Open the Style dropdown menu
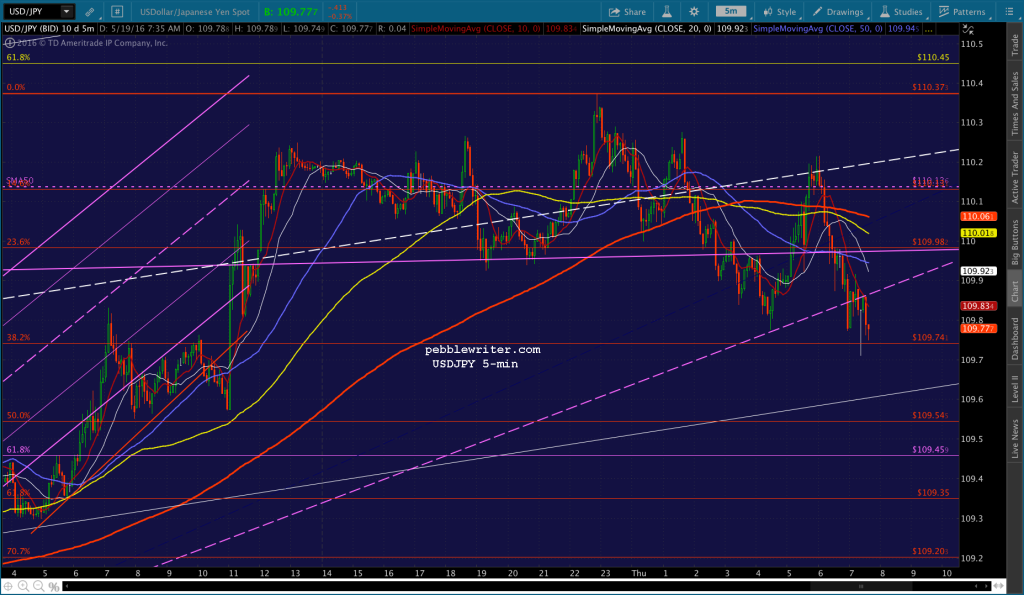The height and width of the screenshot is (595, 1024). 782,12
